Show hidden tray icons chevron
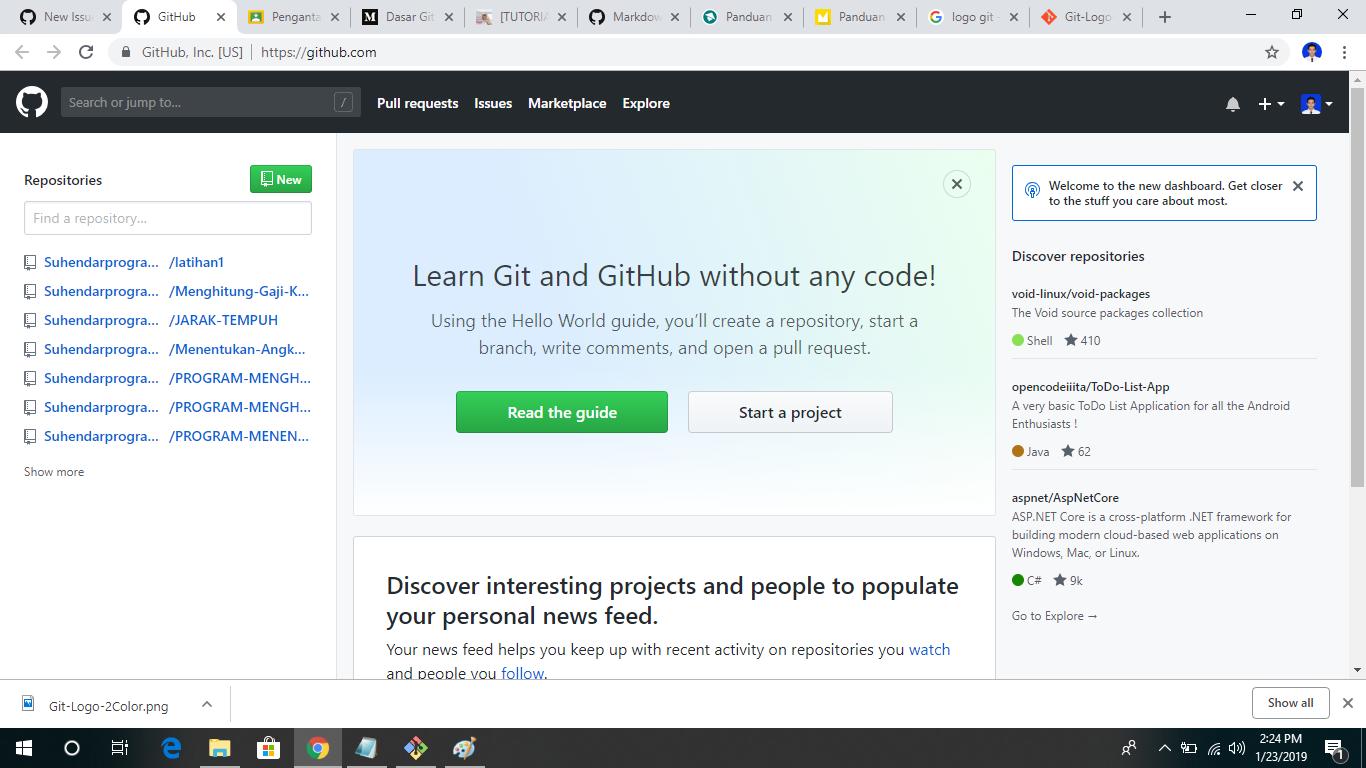 coord(1164,748)
